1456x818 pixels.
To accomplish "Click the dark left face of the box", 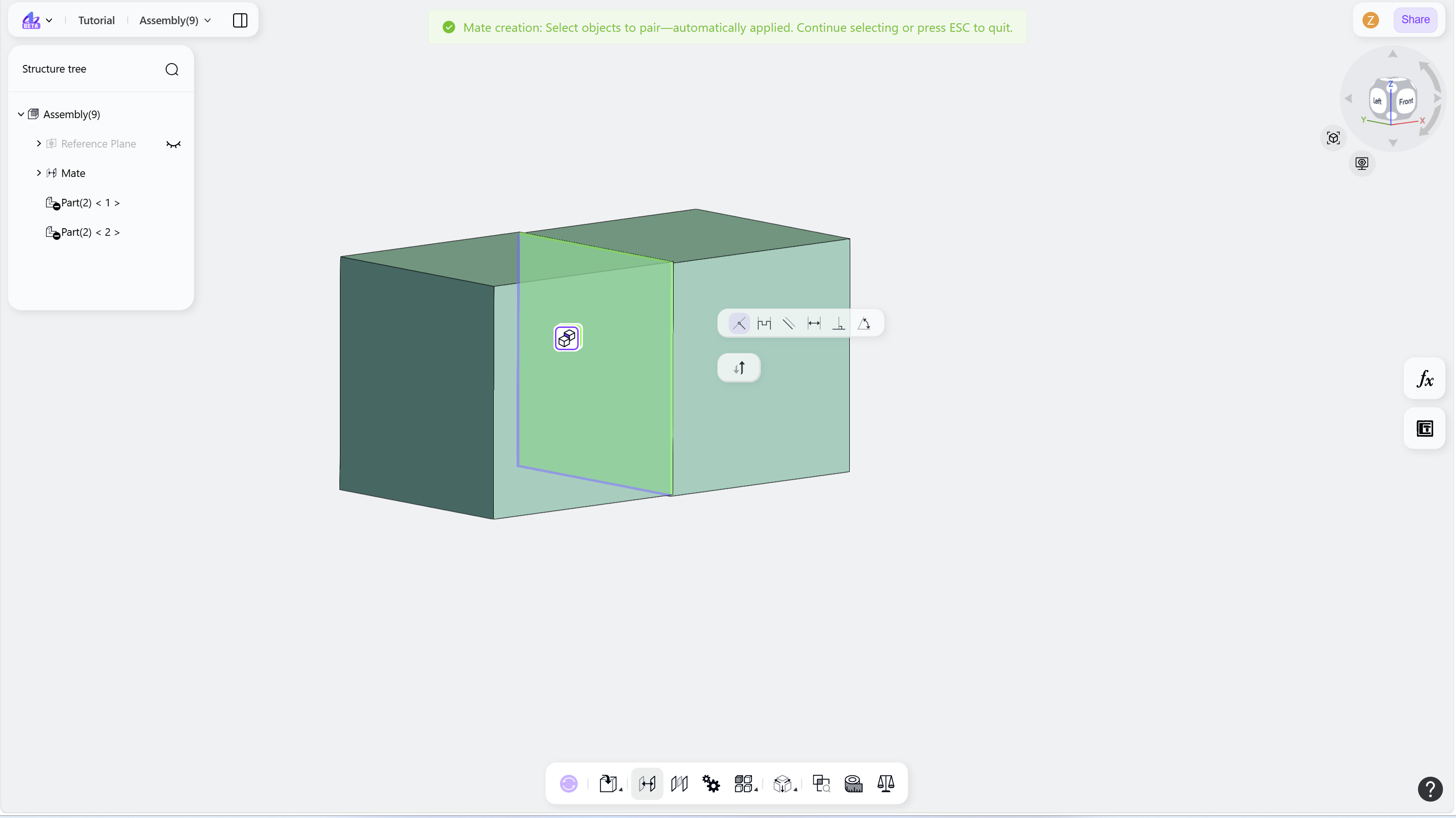I will 416,388.
